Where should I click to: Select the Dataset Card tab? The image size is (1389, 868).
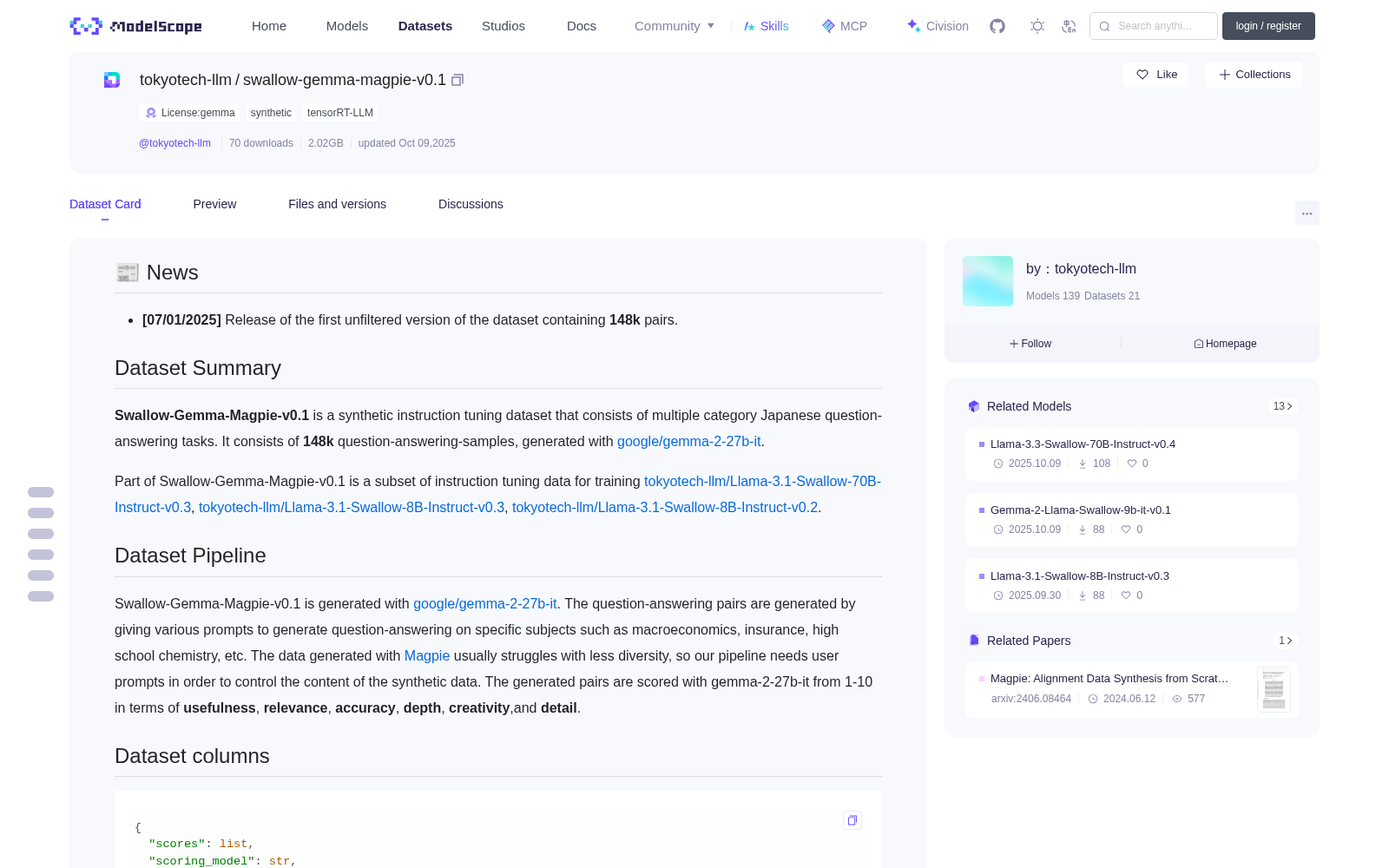105,204
